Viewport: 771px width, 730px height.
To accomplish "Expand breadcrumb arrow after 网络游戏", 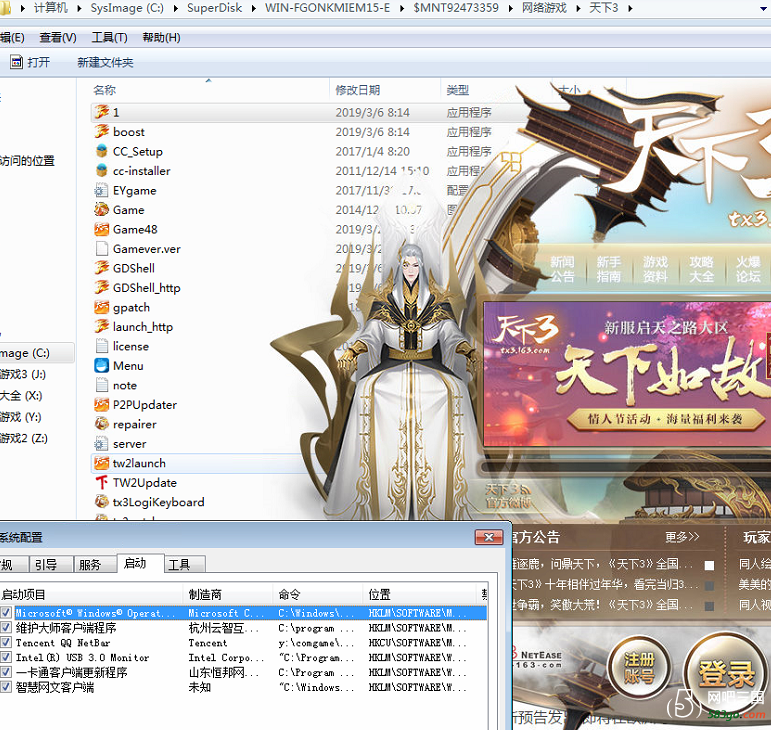I will click(x=578, y=8).
